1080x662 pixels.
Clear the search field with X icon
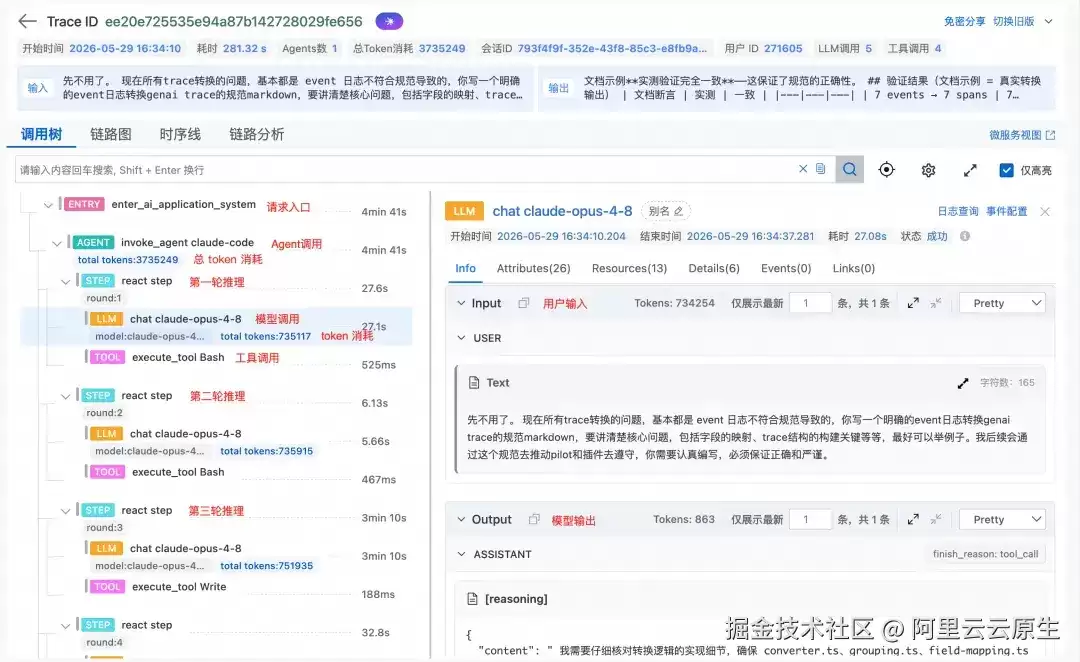803,169
